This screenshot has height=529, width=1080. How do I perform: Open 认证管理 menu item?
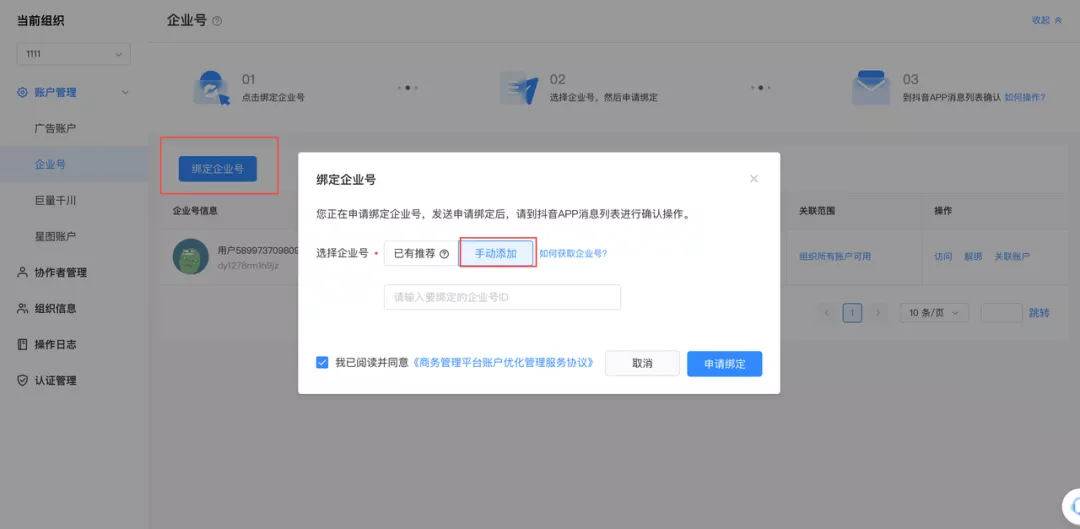pyautogui.click(x=56, y=380)
